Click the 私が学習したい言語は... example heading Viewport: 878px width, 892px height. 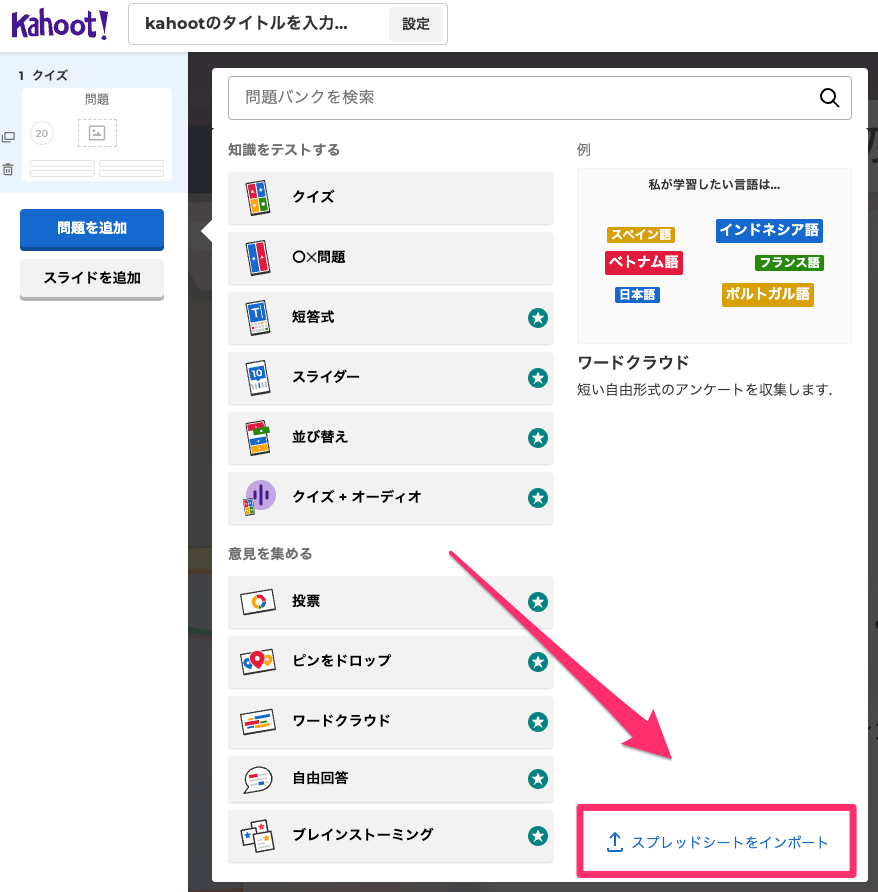(714, 184)
